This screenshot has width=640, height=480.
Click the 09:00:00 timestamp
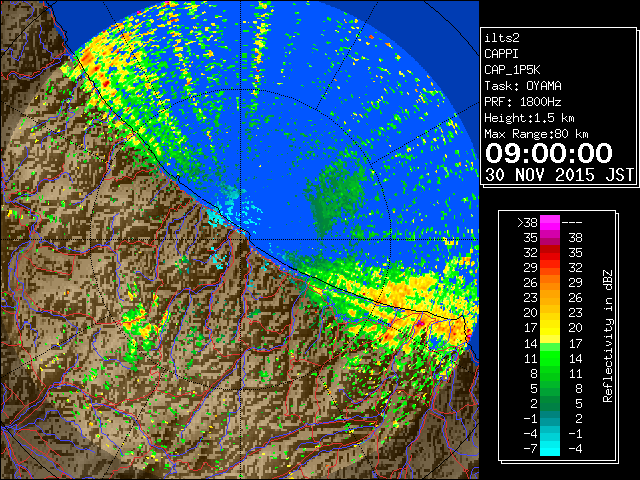(549, 153)
